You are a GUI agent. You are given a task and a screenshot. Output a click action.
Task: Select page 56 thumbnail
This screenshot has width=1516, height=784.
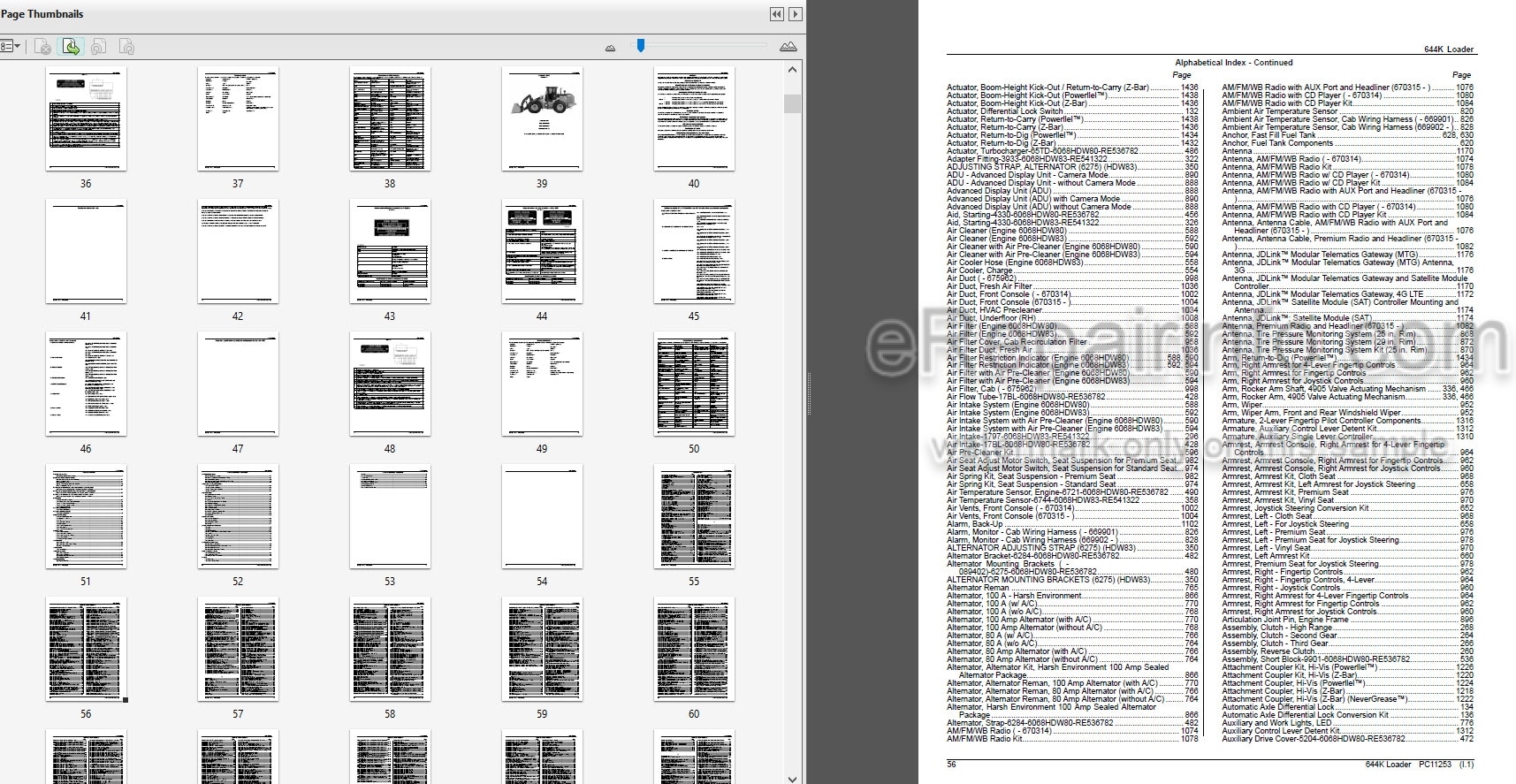pos(86,650)
